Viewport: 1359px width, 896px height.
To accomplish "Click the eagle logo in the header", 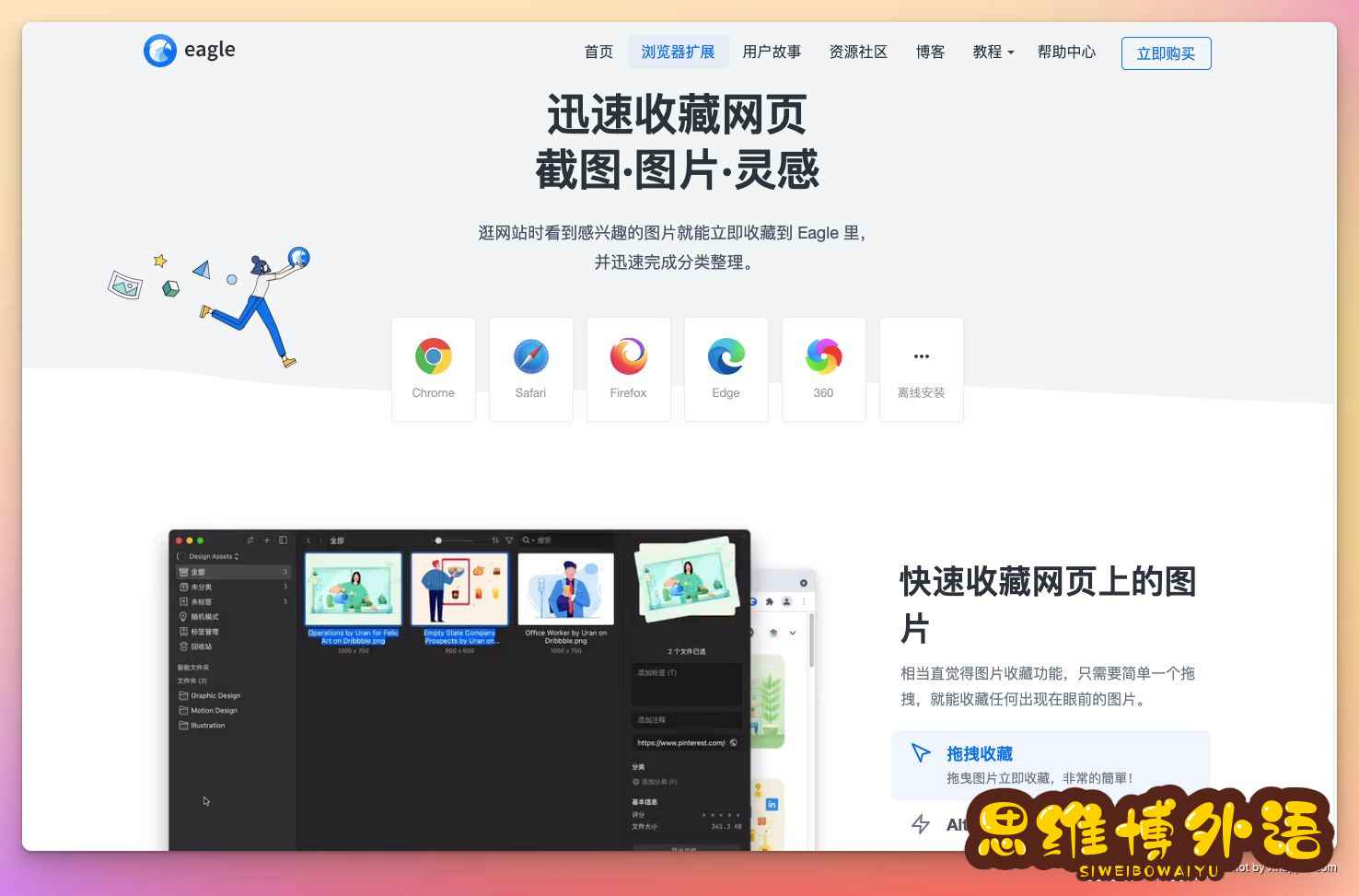I will coord(190,50).
